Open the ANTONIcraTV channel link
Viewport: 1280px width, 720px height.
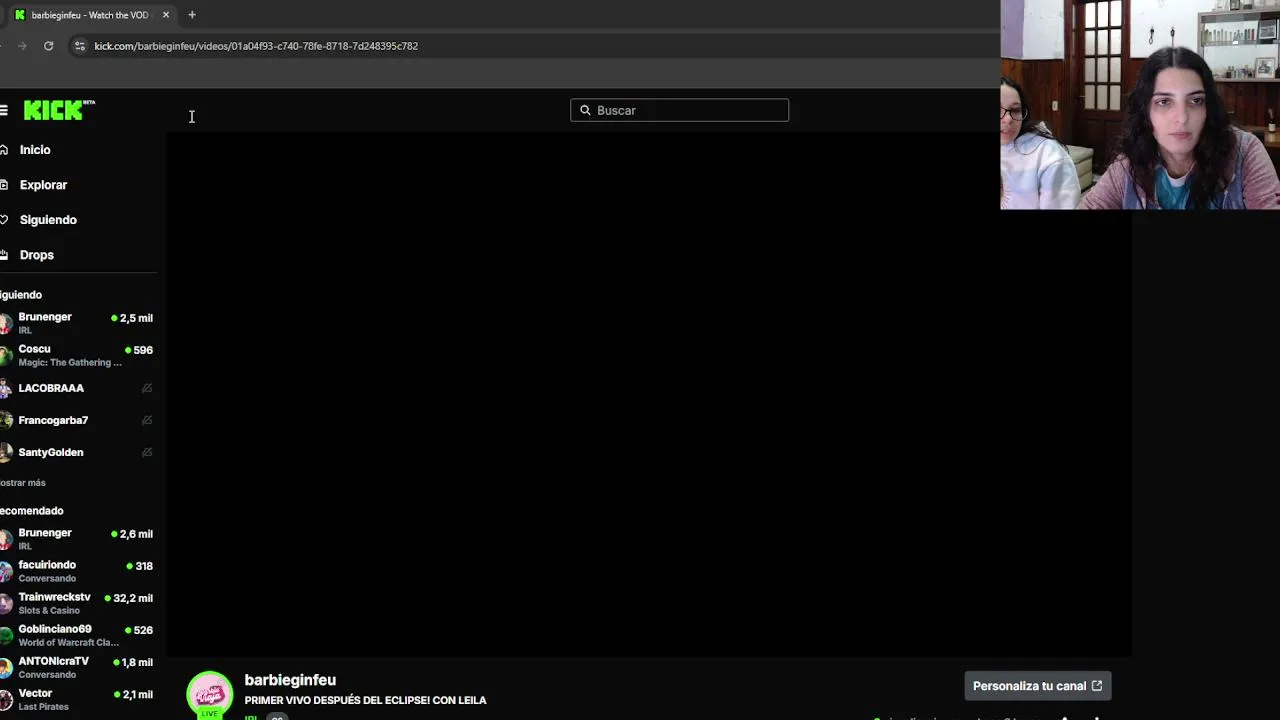54,661
